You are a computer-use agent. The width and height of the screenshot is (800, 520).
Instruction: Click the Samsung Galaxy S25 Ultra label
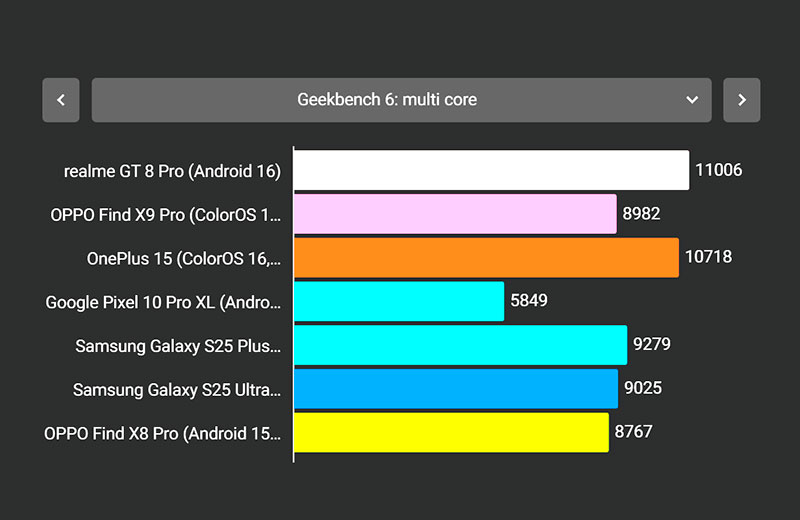coord(177,390)
